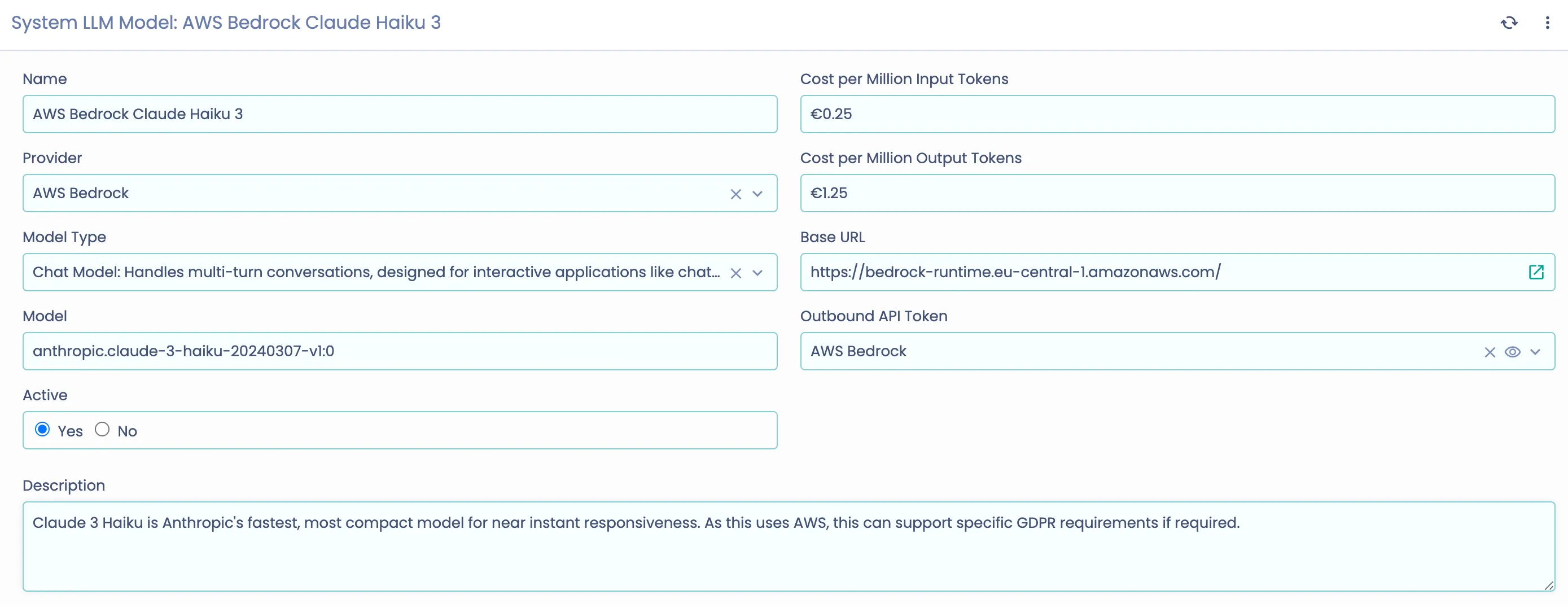Screen dimensions: 1568x612
Task: Click the Base URL input field
Action: (1177, 272)
